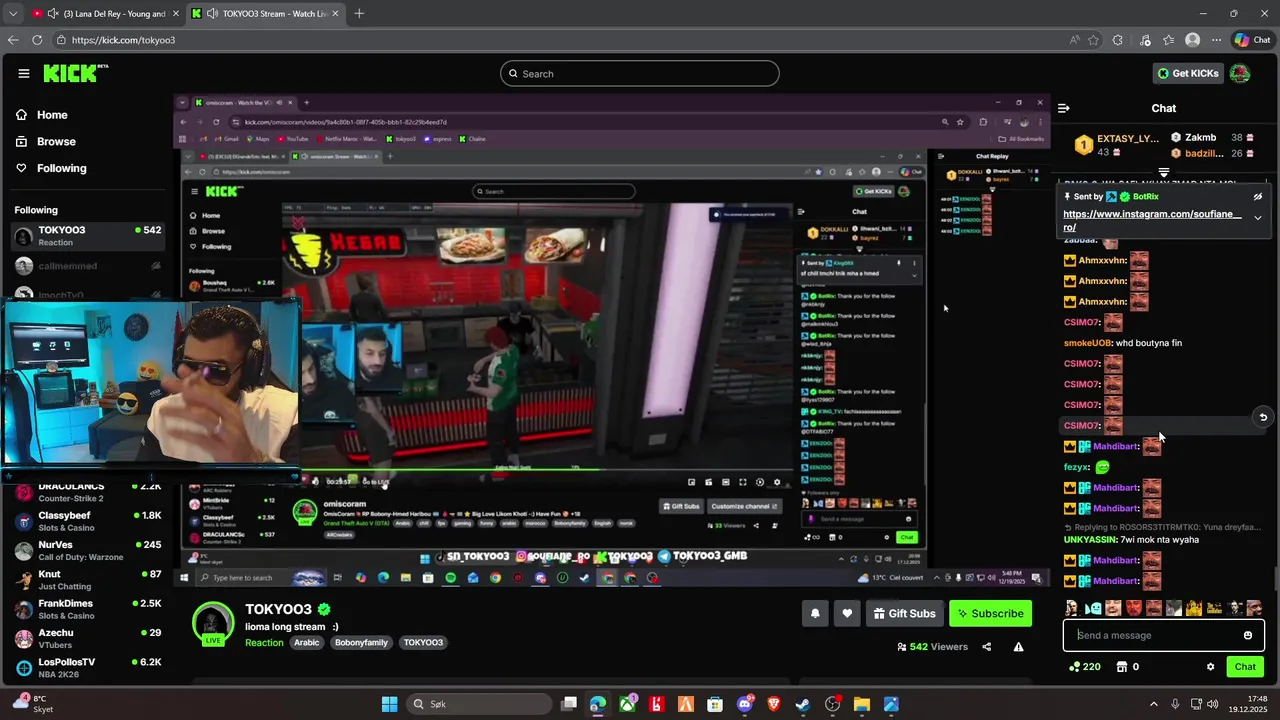This screenshot has height=720, width=1280.
Task: Click the TOKYOO3 tag chip
Action: (x=423, y=642)
